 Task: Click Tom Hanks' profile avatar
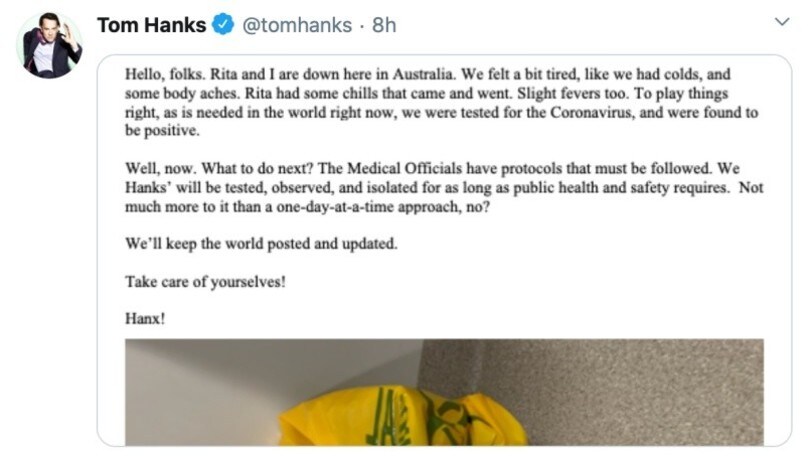[x=49, y=46]
